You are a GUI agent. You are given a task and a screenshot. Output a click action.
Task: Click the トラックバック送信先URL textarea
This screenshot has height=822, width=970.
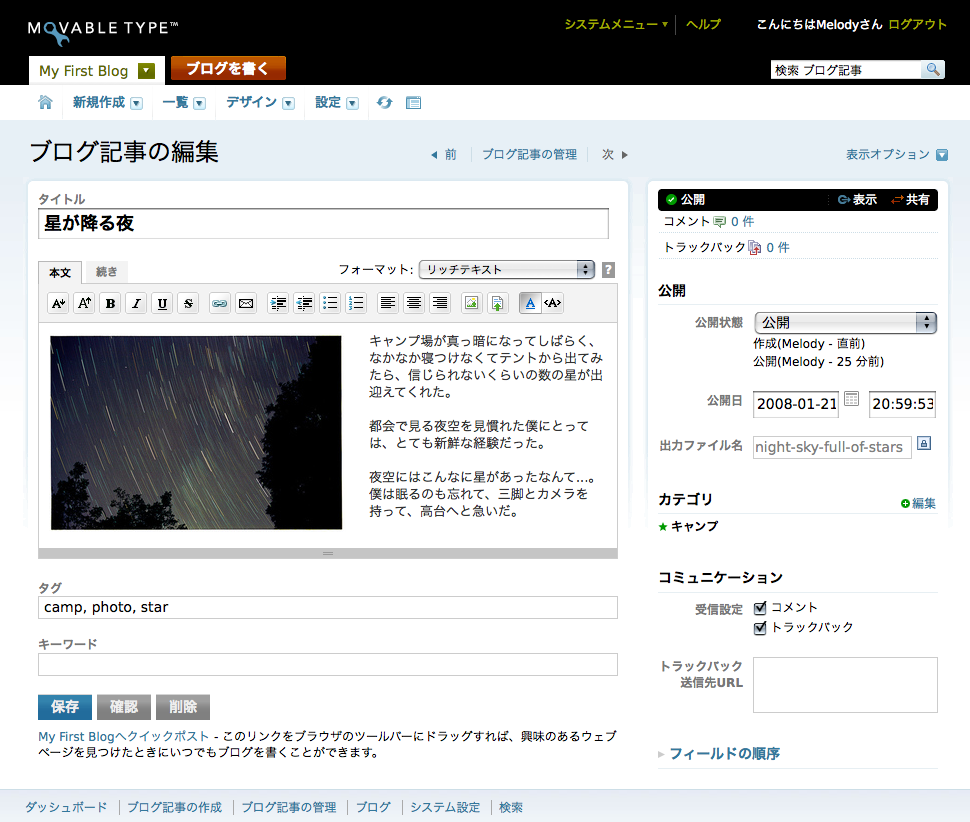click(x=845, y=685)
